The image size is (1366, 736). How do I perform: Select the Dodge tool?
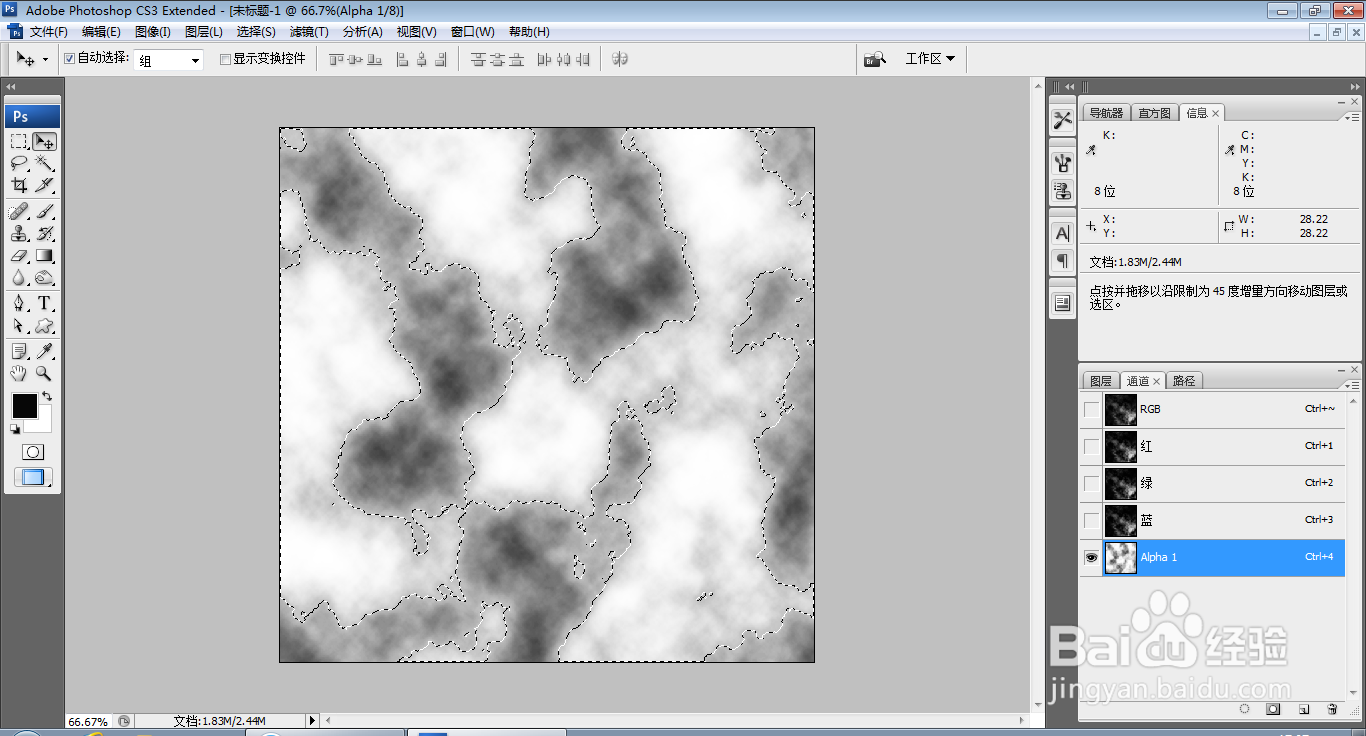coord(44,278)
